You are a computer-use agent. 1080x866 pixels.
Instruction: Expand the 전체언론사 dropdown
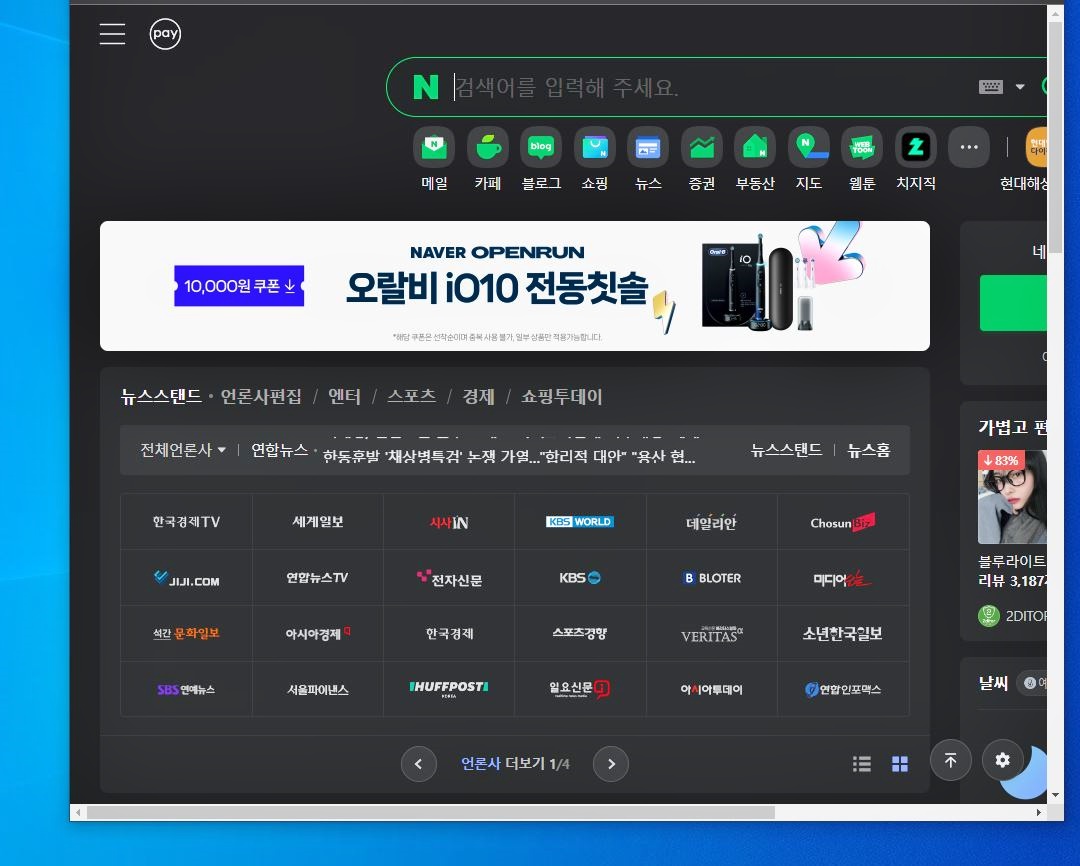click(183, 450)
